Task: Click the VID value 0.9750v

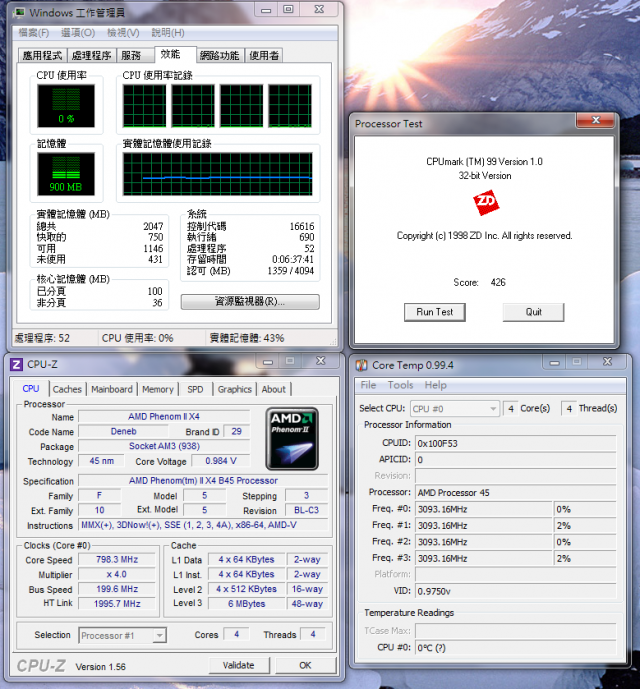Action: coord(515,591)
